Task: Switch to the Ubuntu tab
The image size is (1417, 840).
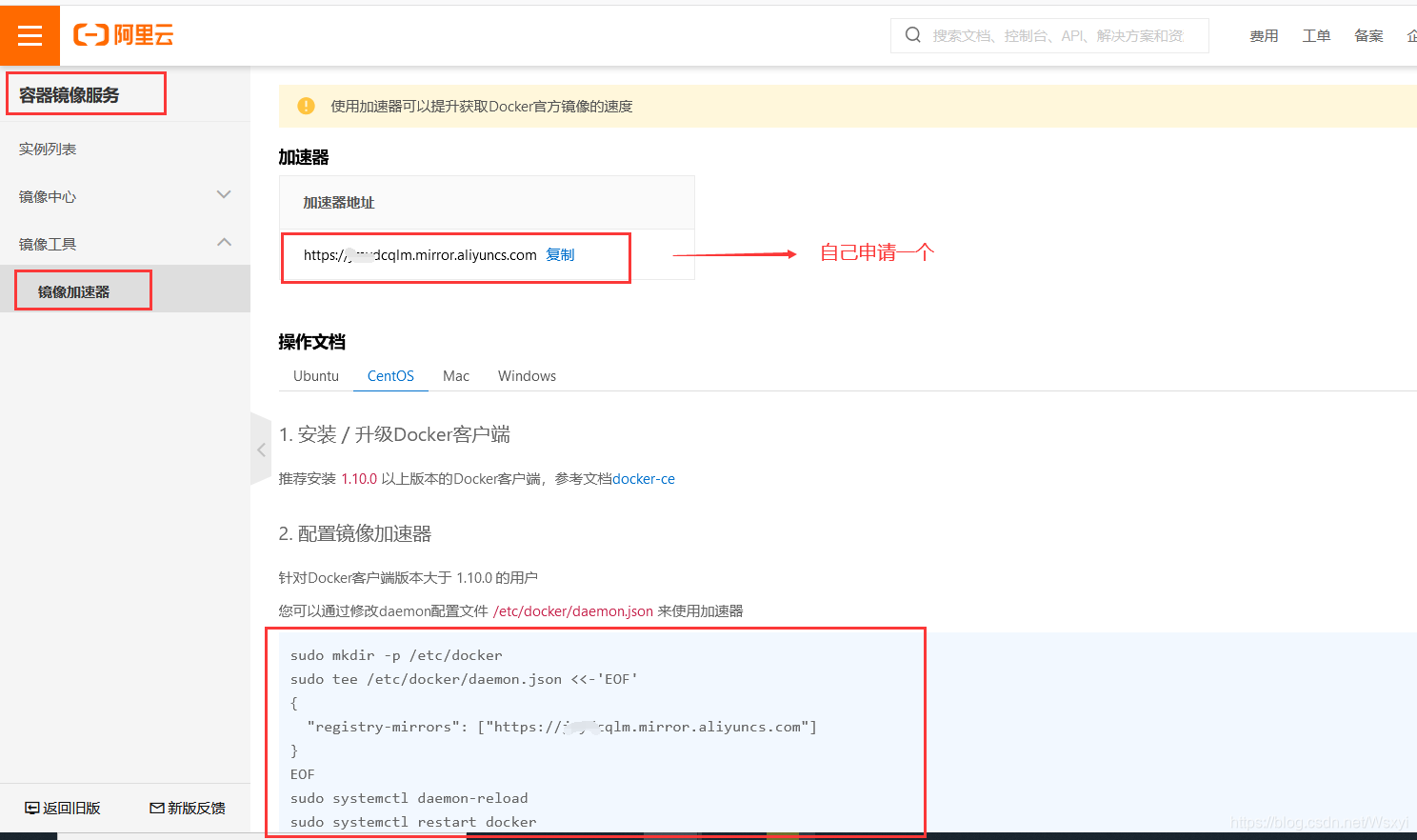Action: [x=316, y=376]
